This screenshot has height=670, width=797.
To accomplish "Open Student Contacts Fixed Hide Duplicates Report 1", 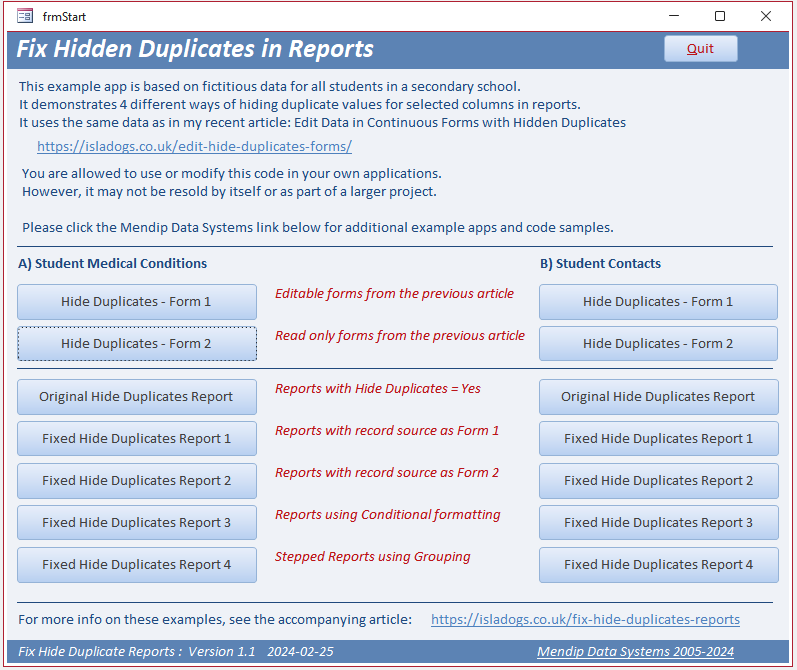I will click(658, 438).
